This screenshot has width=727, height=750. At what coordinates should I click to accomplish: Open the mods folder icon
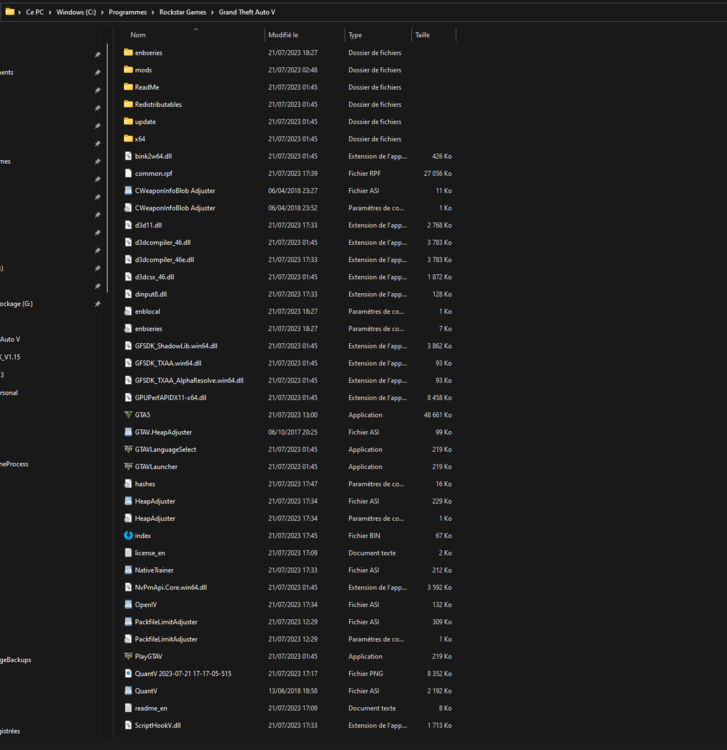coord(128,69)
